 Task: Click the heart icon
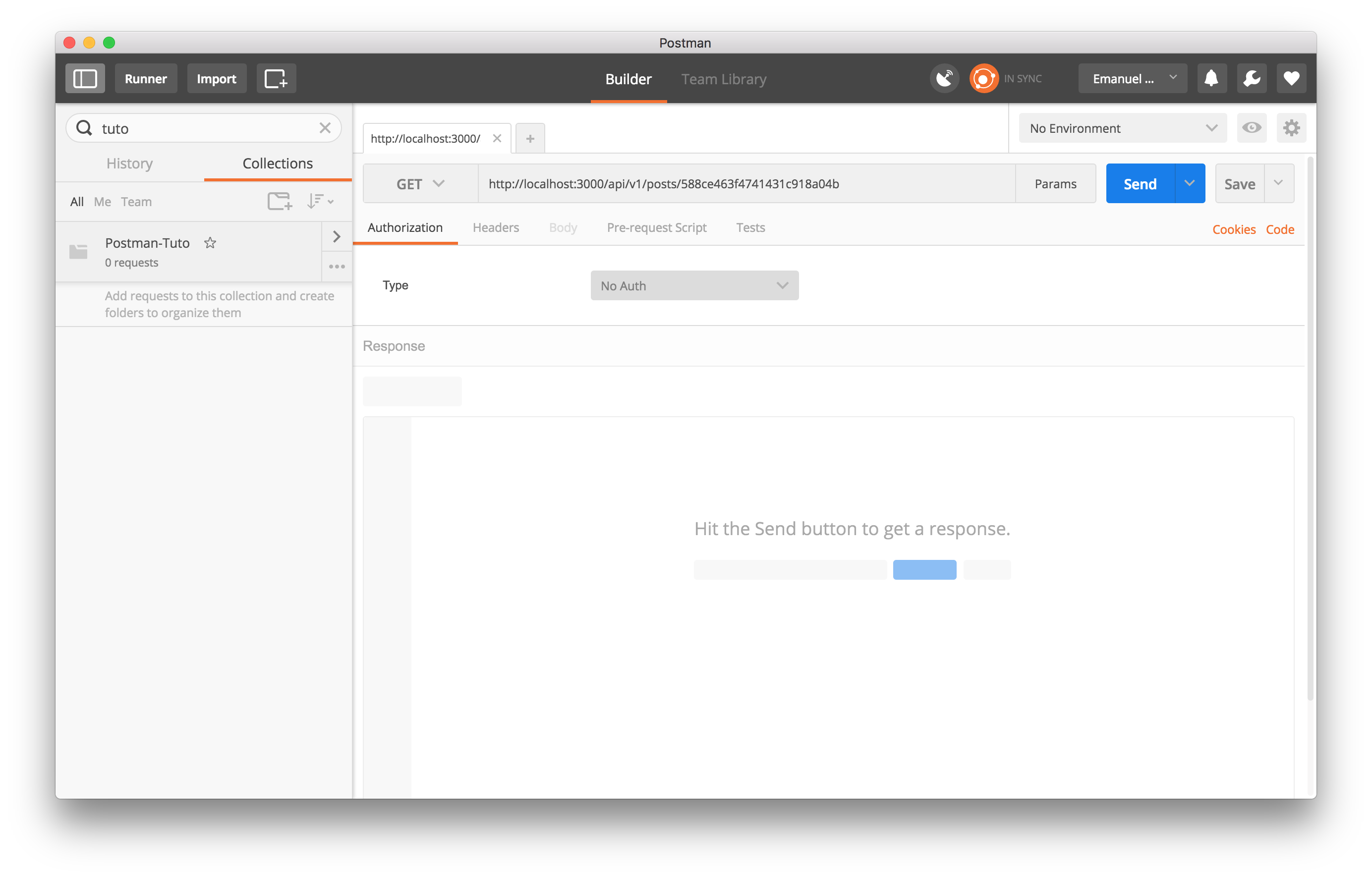point(1291,78)
